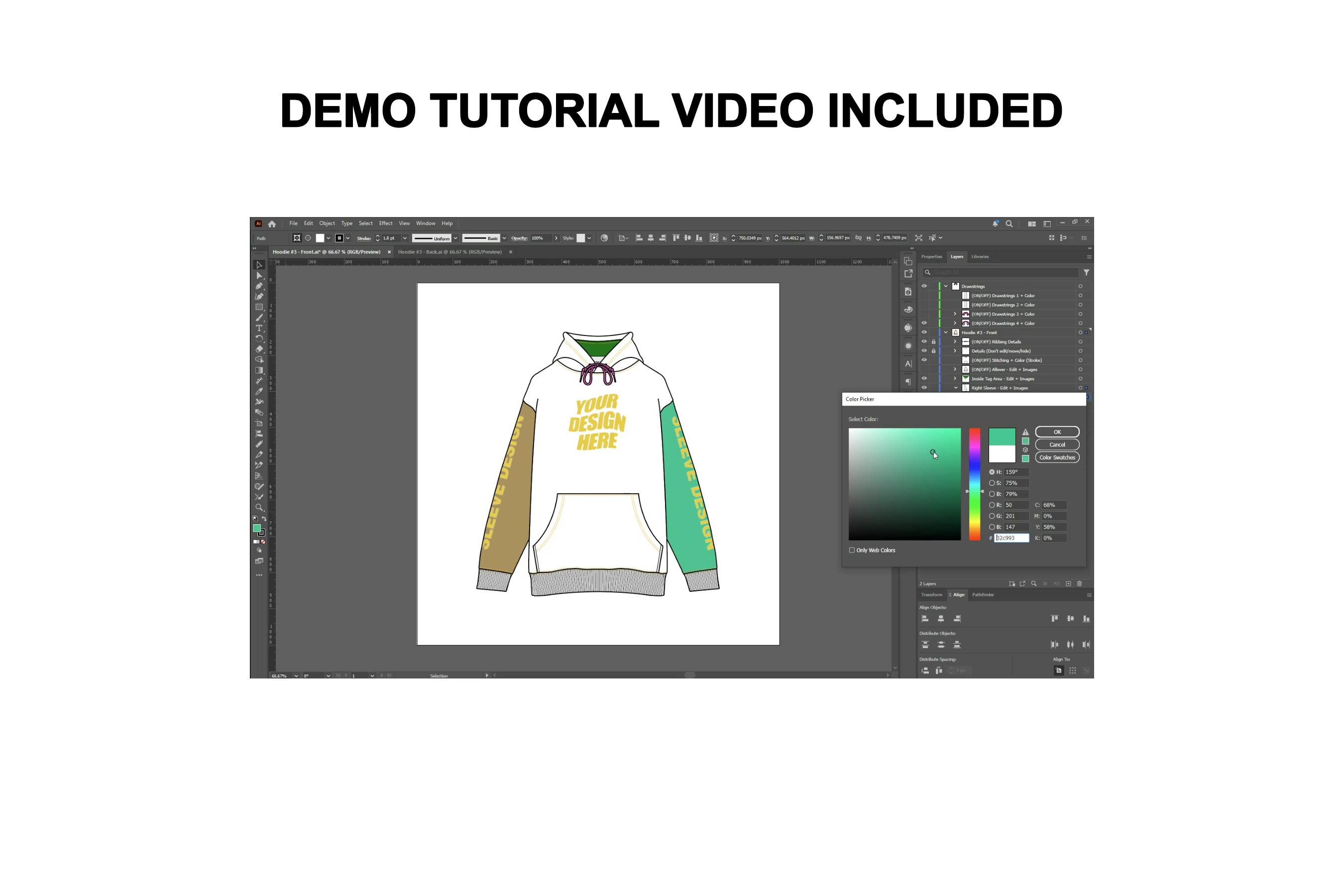Viewport: 1344px width, 896px height.
Task: Open the stroke weight dropdown
Action: (405, 238)
